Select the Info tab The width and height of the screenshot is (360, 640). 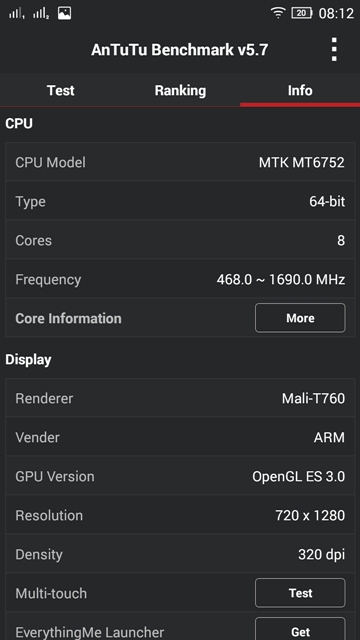[x=300, y=90]
